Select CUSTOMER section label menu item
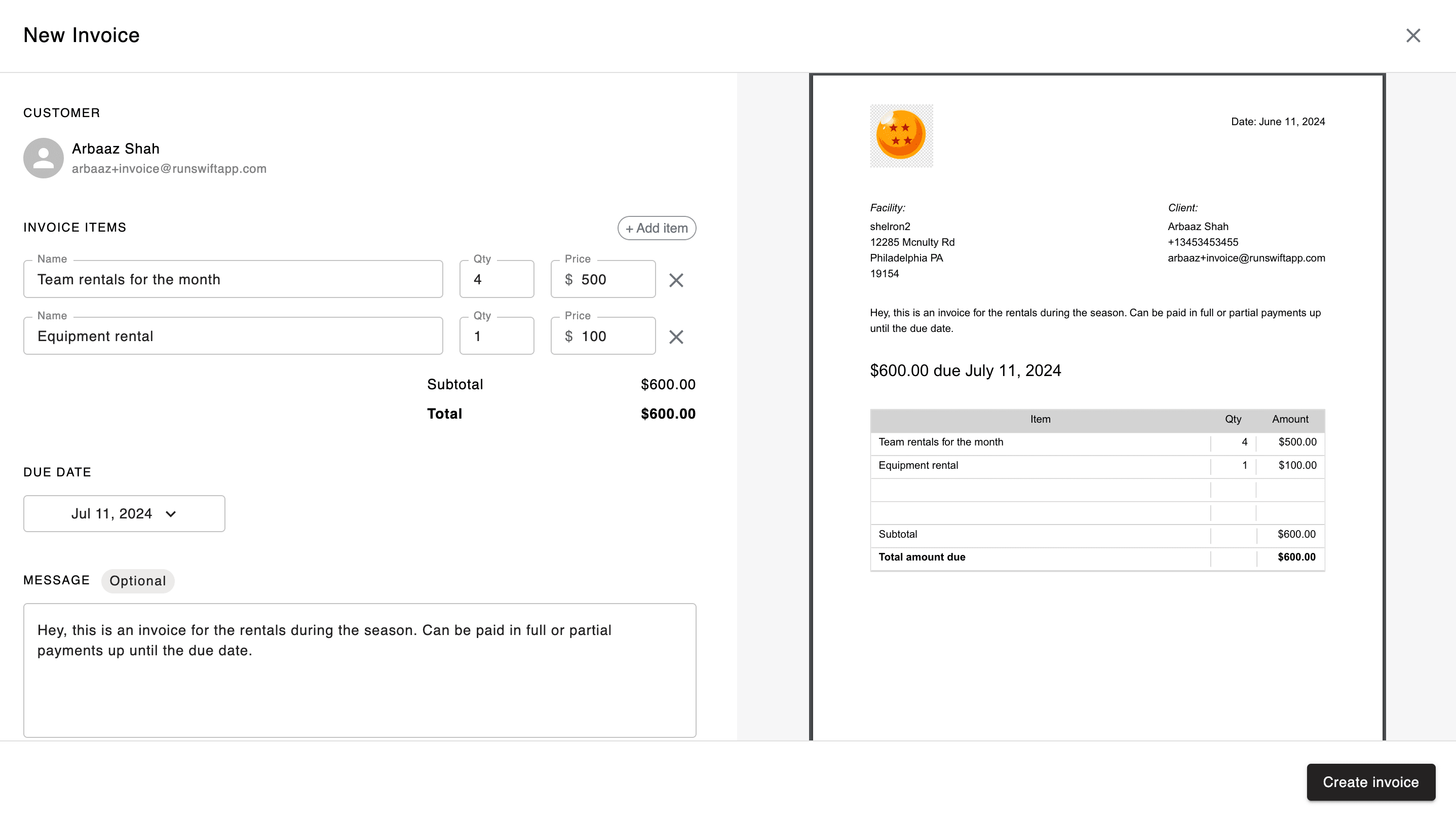1456x821 pixels. [x=62, y=113]
